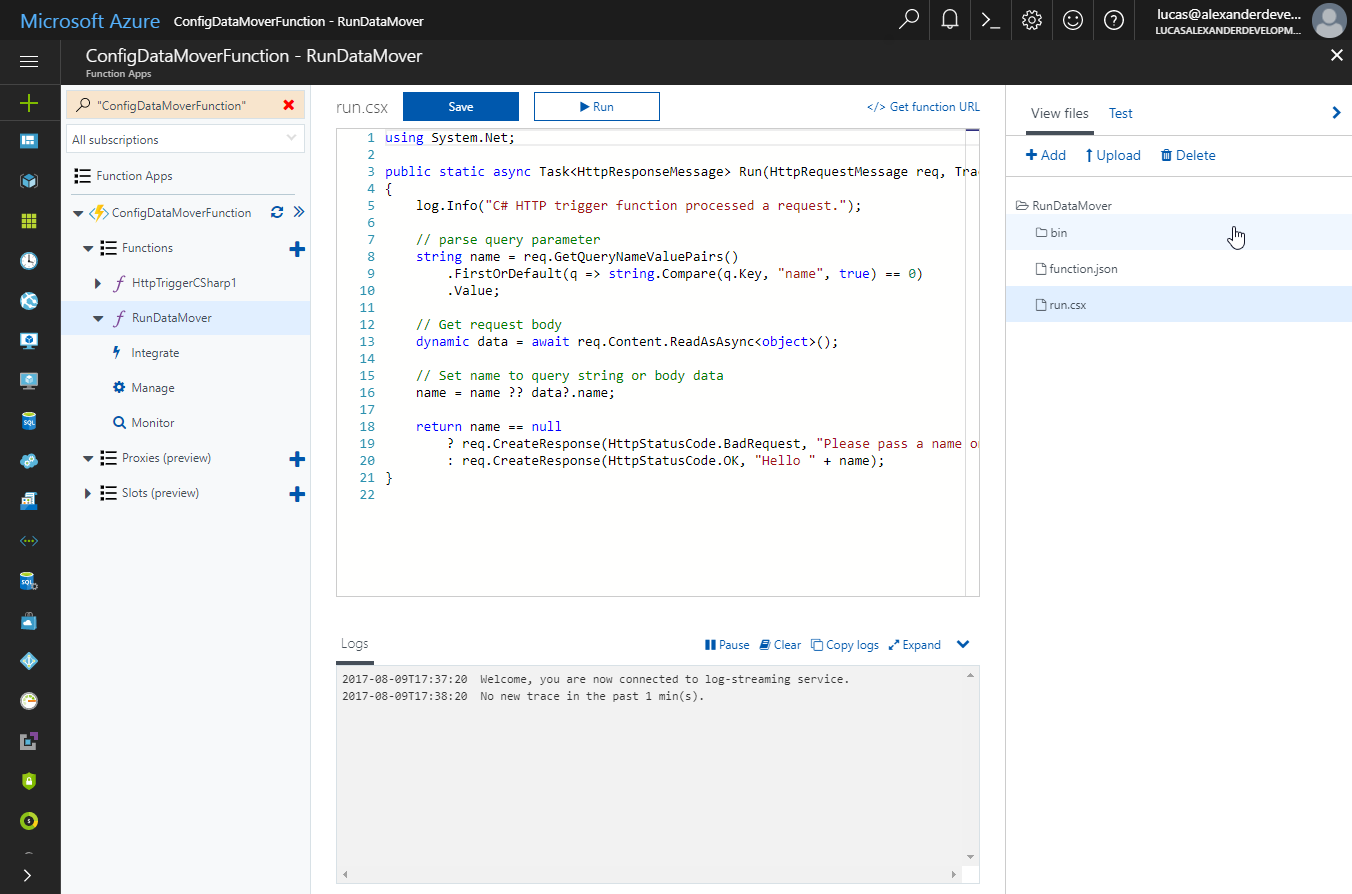
Task: Open portal settings gear
Action: click(1032, 20)
